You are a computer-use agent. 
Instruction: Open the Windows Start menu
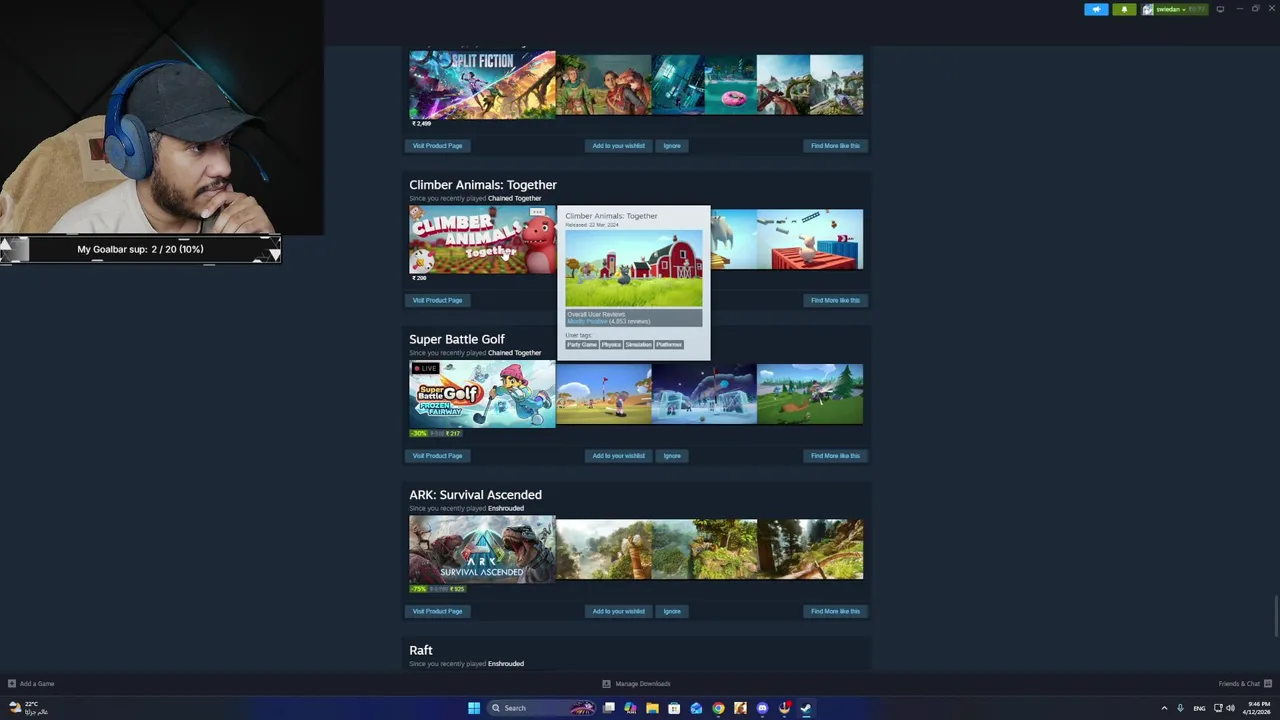point(474,708)
